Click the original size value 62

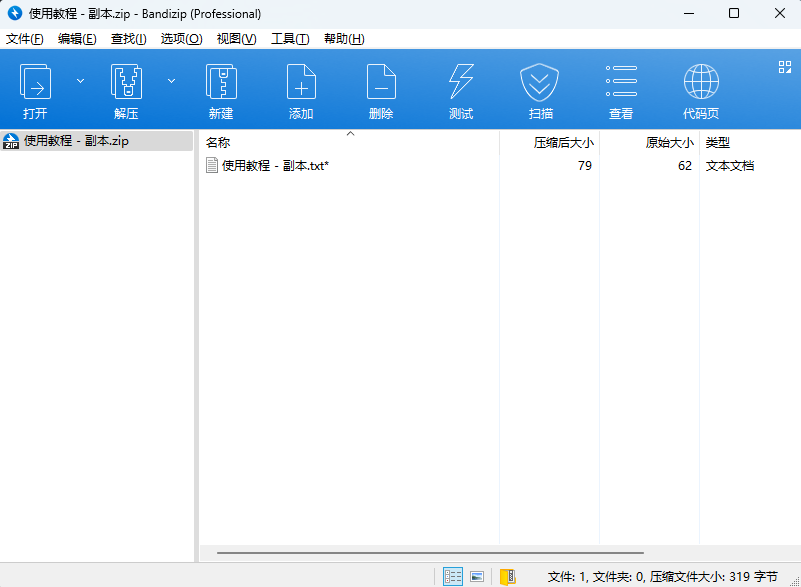tap(685, 166)
